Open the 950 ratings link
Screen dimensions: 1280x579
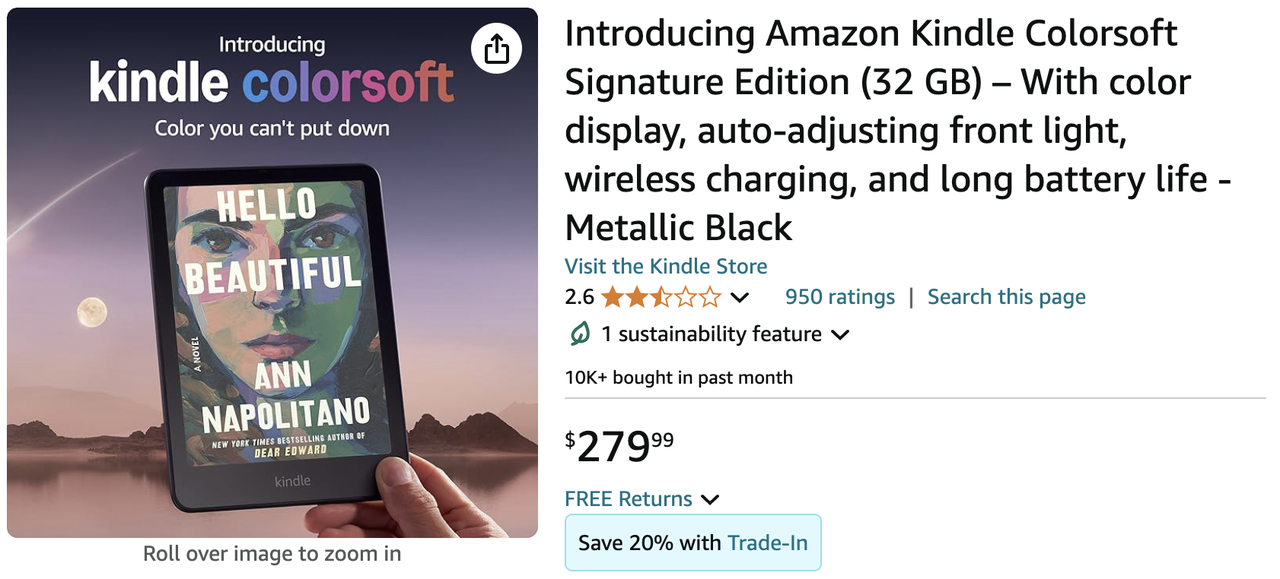(x=840, y=297)
